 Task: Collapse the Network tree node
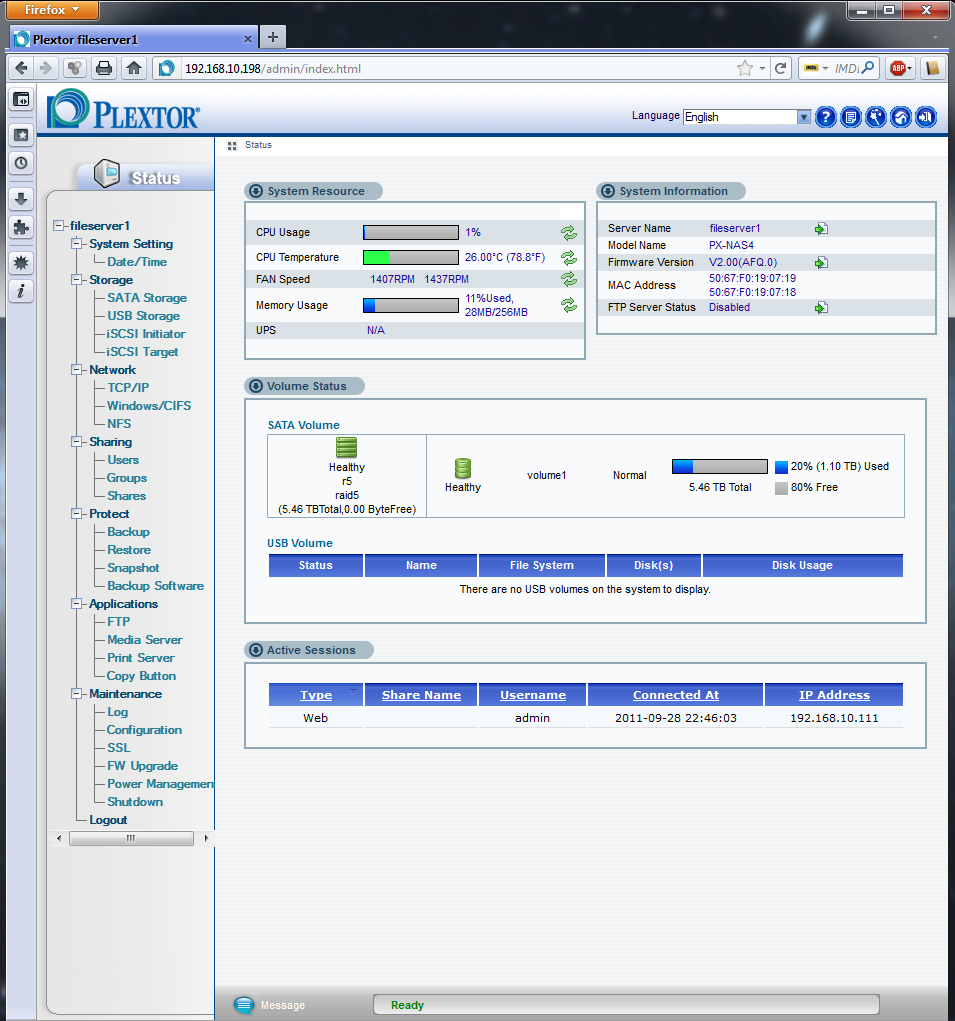coord(77,369)
